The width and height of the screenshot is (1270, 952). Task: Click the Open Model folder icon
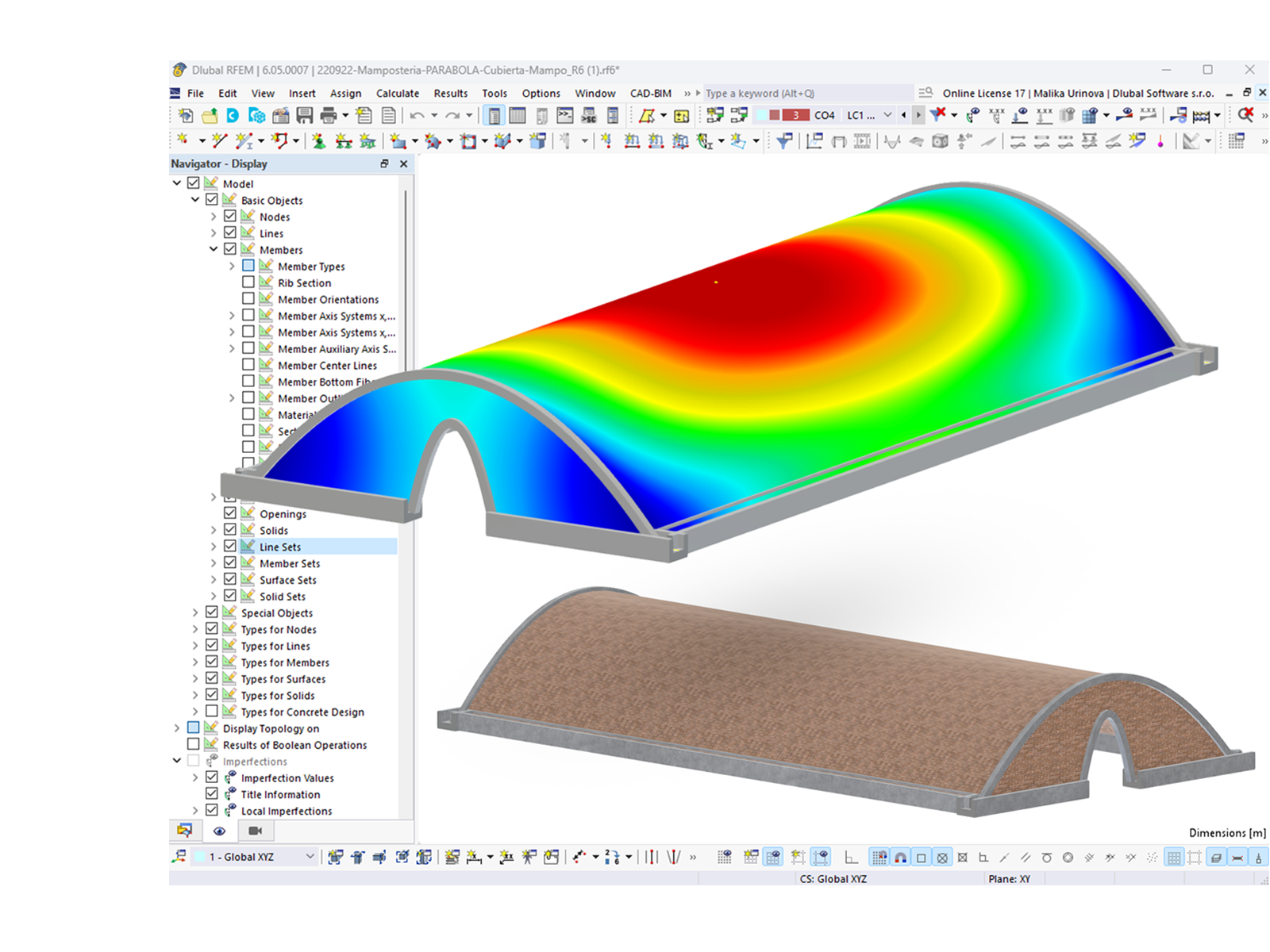[x=210, y=116]
